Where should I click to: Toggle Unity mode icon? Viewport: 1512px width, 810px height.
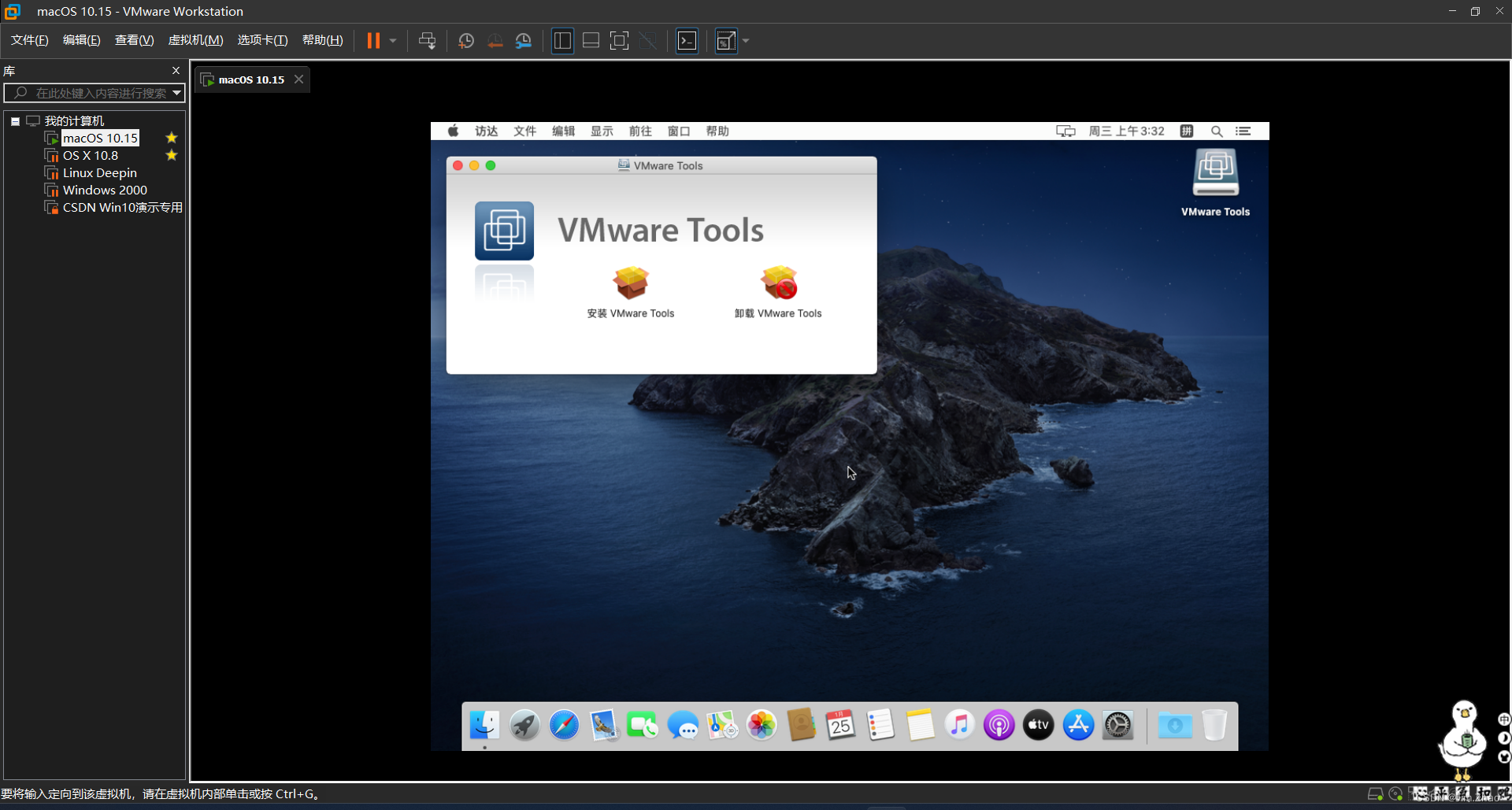pos(648,41)
